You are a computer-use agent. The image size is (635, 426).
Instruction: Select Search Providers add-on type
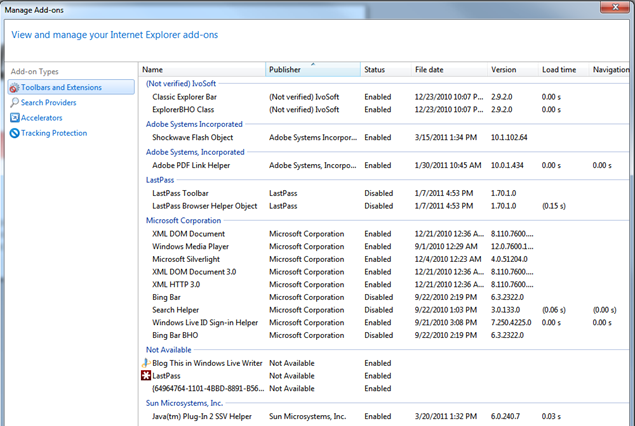(49, 103)
